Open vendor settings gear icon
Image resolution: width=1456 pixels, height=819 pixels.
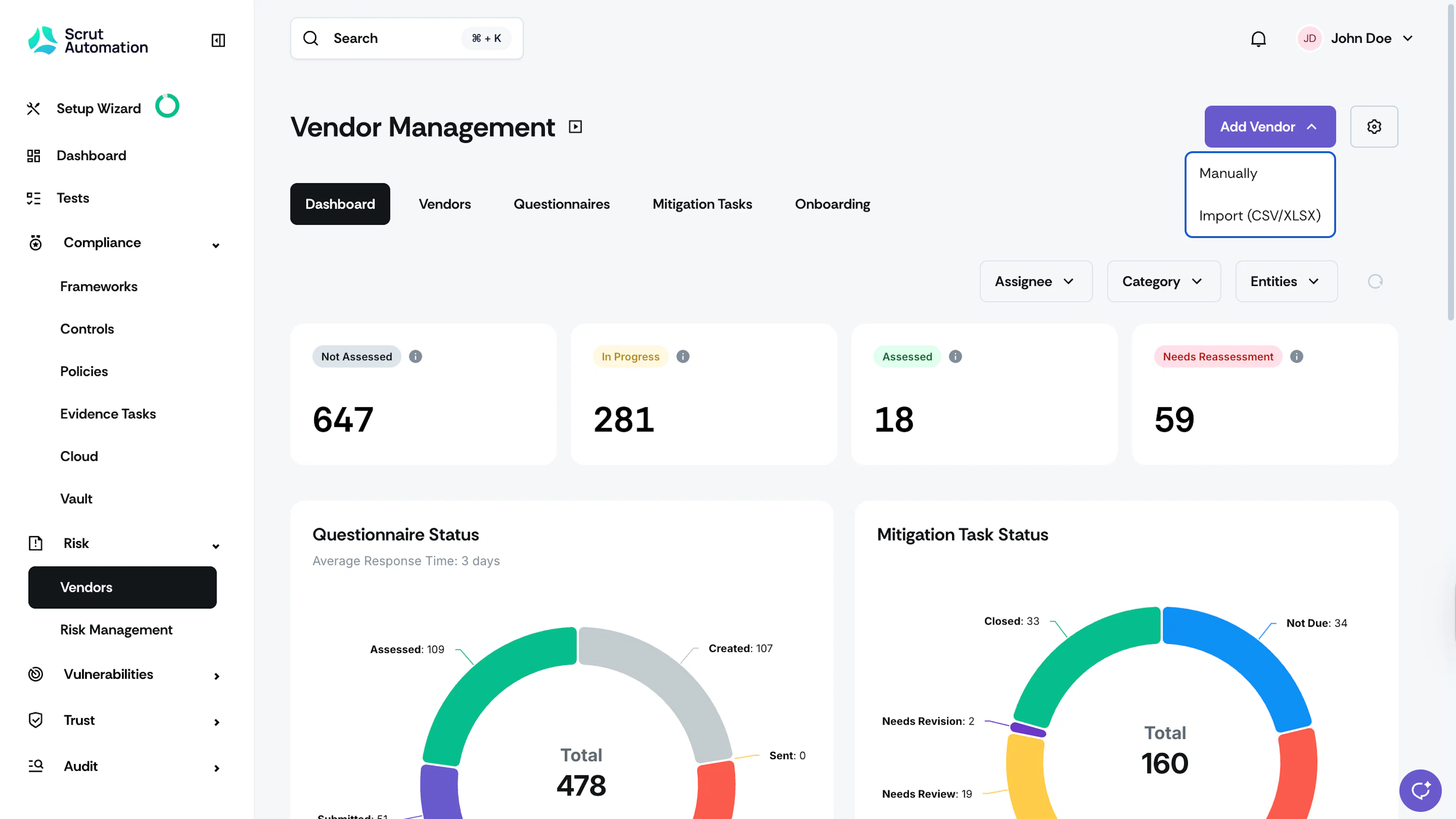[1374, 127]
